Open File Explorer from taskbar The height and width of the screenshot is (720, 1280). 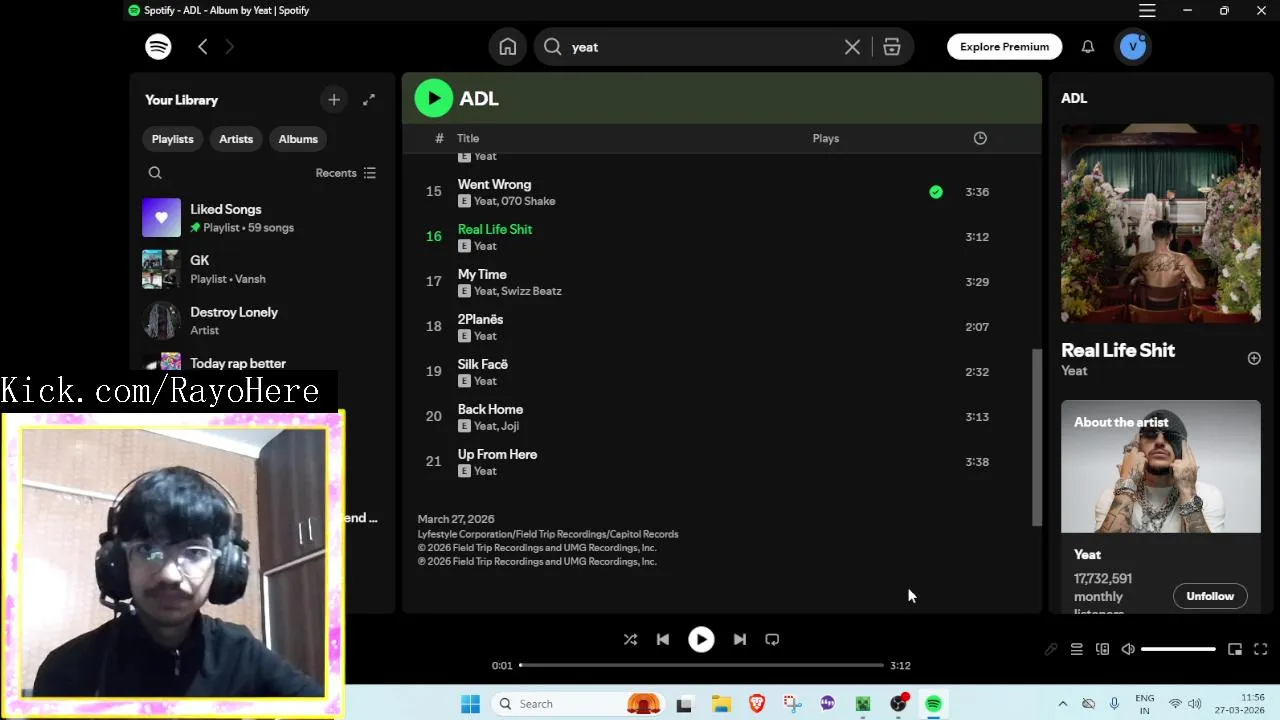click(x=721, y=704)
